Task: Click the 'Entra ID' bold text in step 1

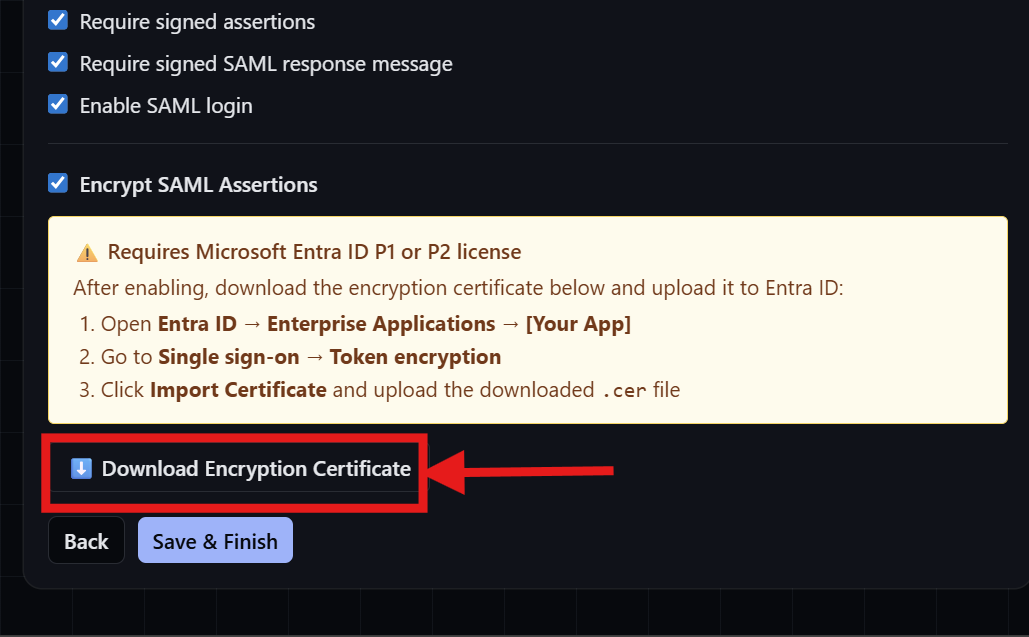Action: click(x=197, y=324)
